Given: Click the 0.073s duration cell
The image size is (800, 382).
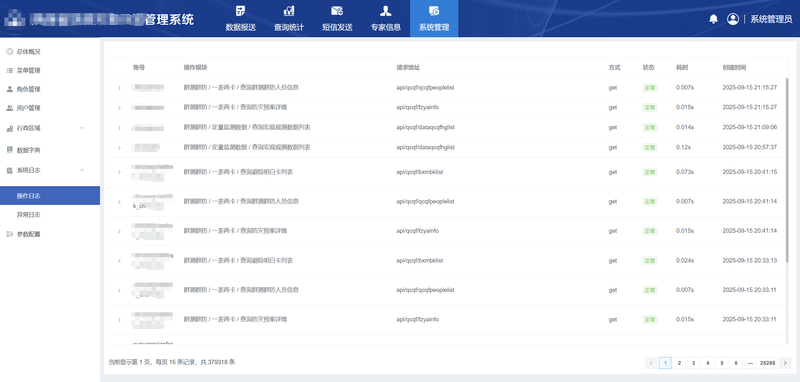Looking at the screenshot, I should (x=685, y=172).
